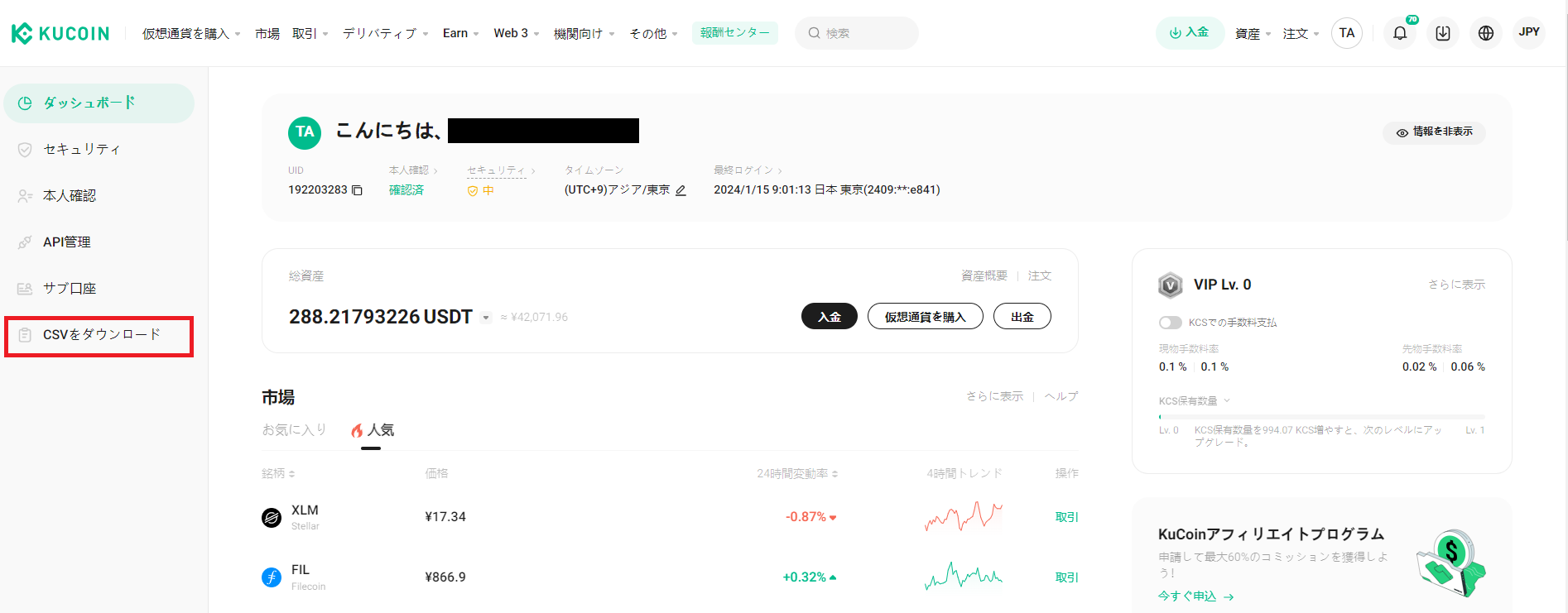
Task: Copy the UID with copy icon
Action: [358, 190]
